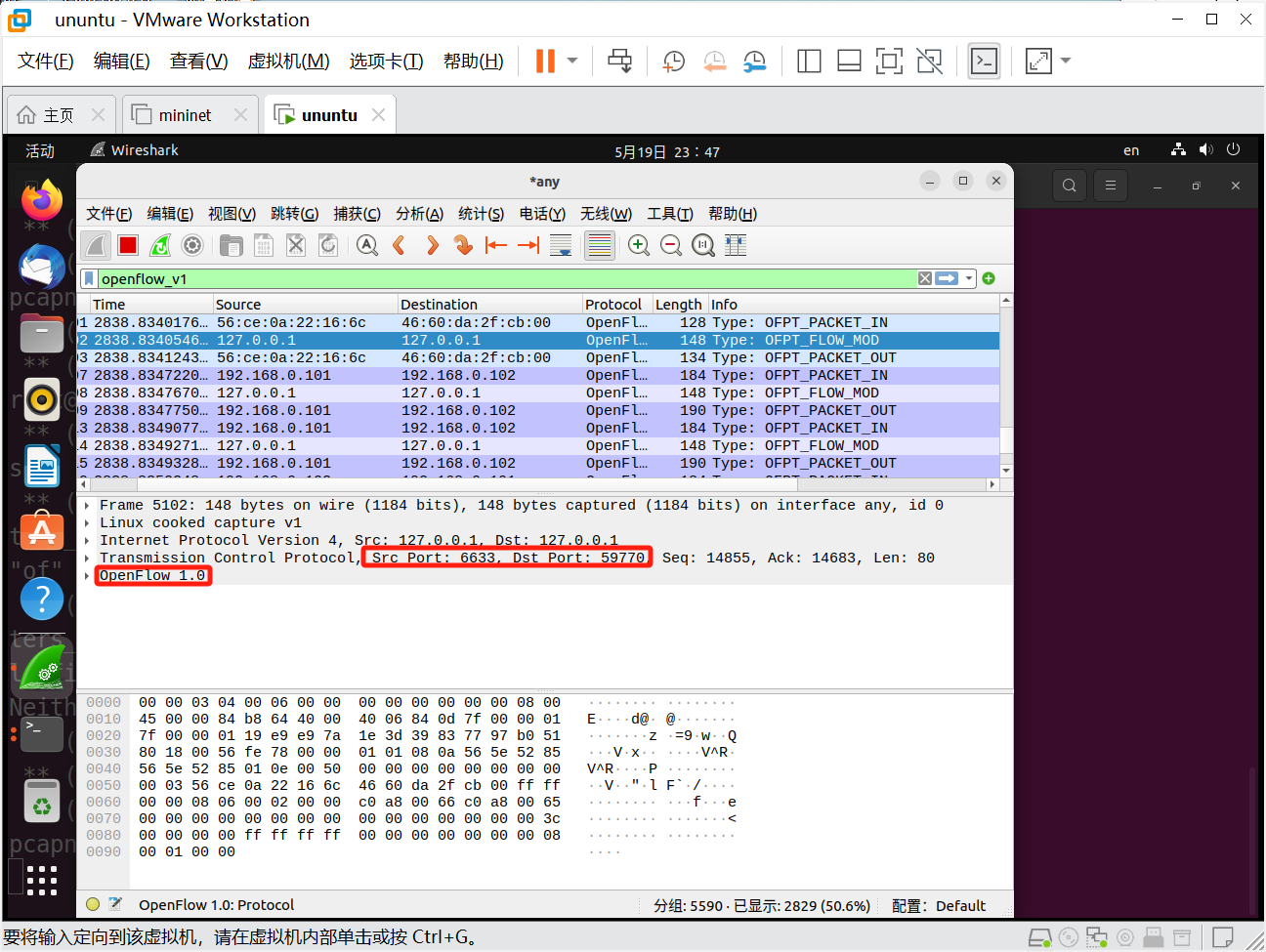Toggle VMware thumbnail bar view
The height and width of the screenshot is (952, 1266).
(849, 61)
